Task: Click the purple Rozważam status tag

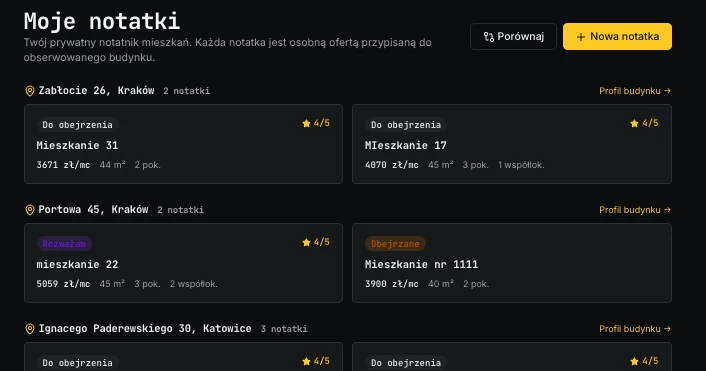Action: tap(64, 244)
